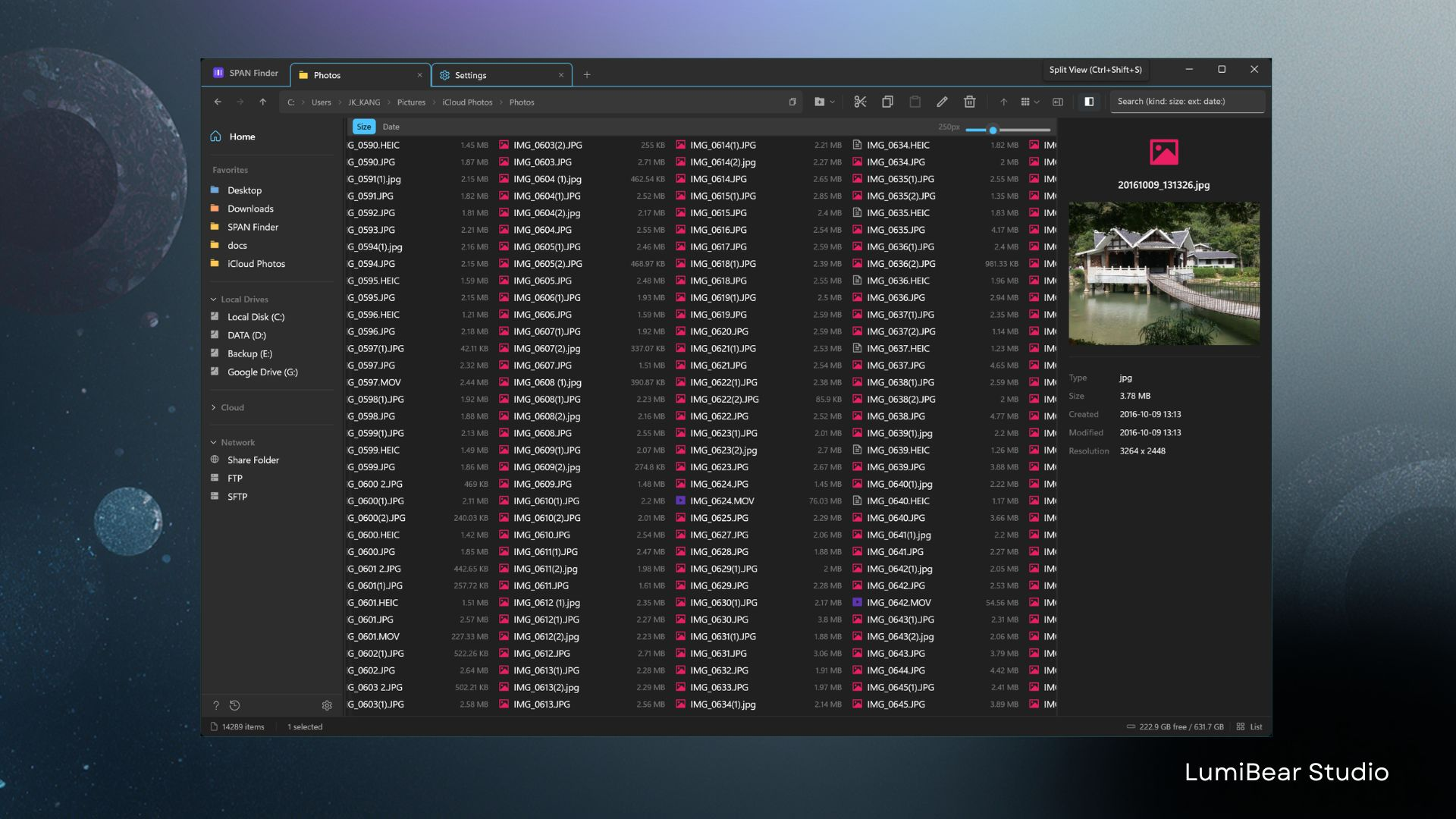Navigate up with the up-arrow button

[x=262, y=102]
